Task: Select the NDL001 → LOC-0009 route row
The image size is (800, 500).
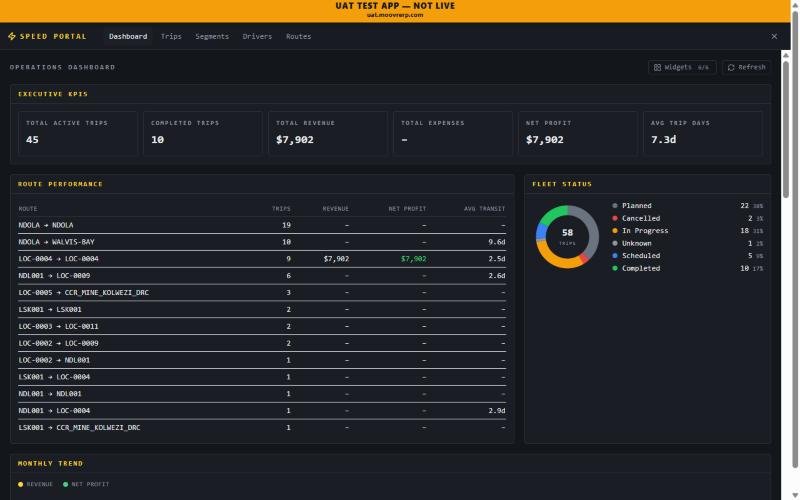Action: click(262, 276)
